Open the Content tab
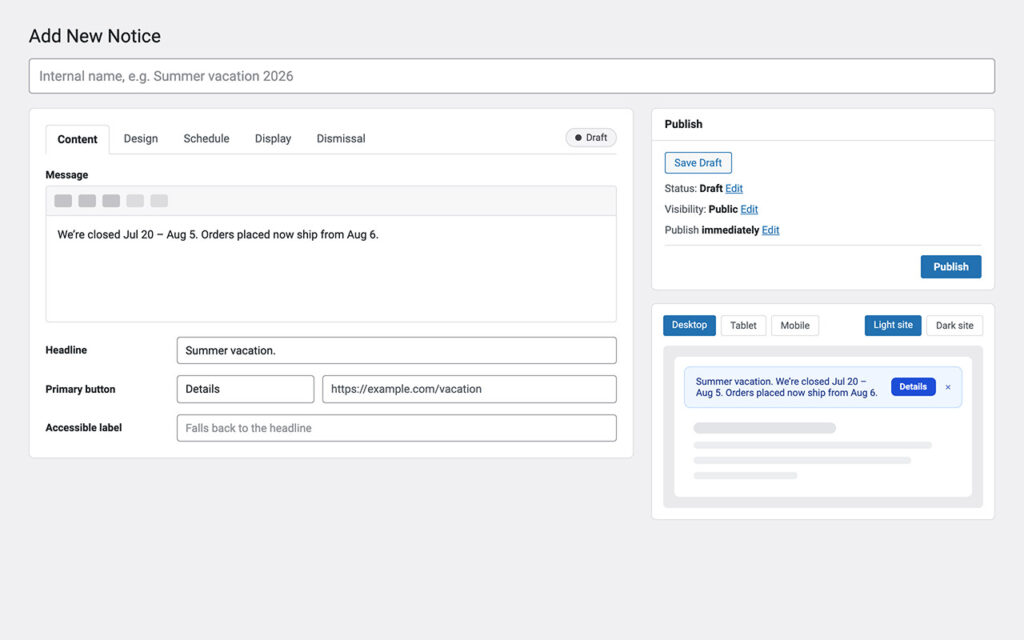The width and height of the screenshot is (1024, 640). (x=77, y=139)
